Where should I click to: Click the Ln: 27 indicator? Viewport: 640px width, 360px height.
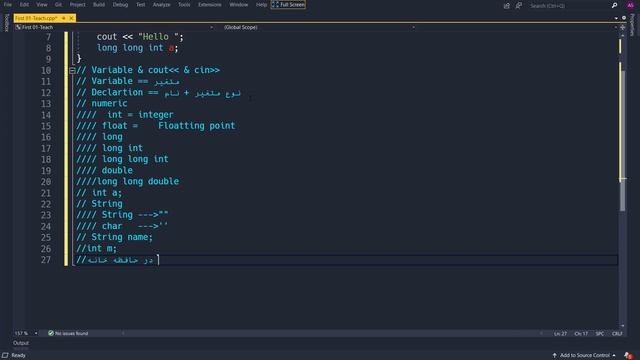pyautogui.click(x=560, y=334)
